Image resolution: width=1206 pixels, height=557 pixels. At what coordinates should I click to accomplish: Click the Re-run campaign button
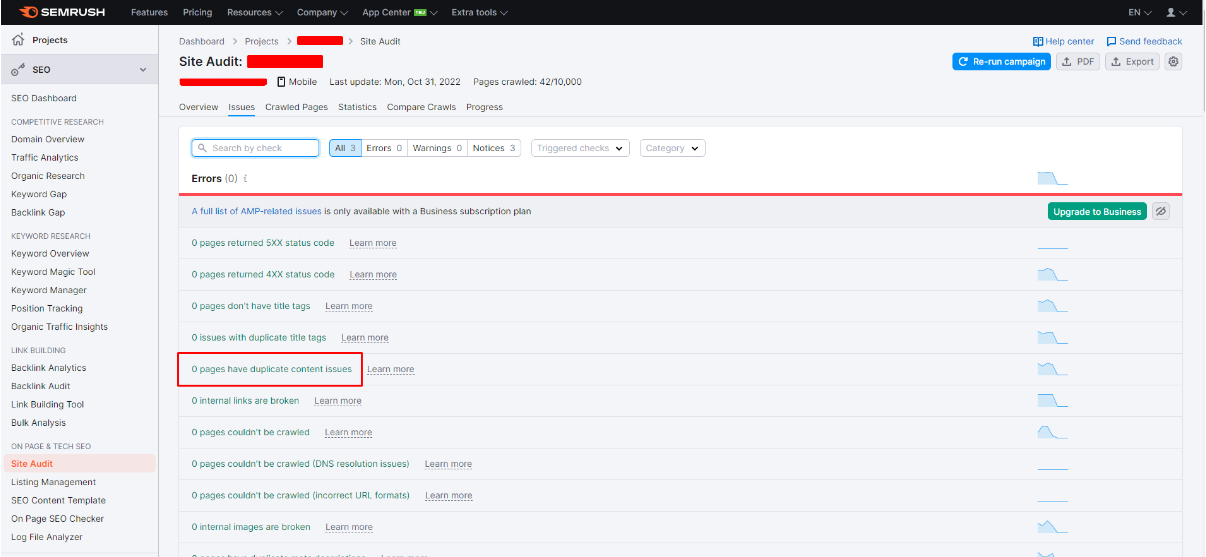tap(1000, 62)
